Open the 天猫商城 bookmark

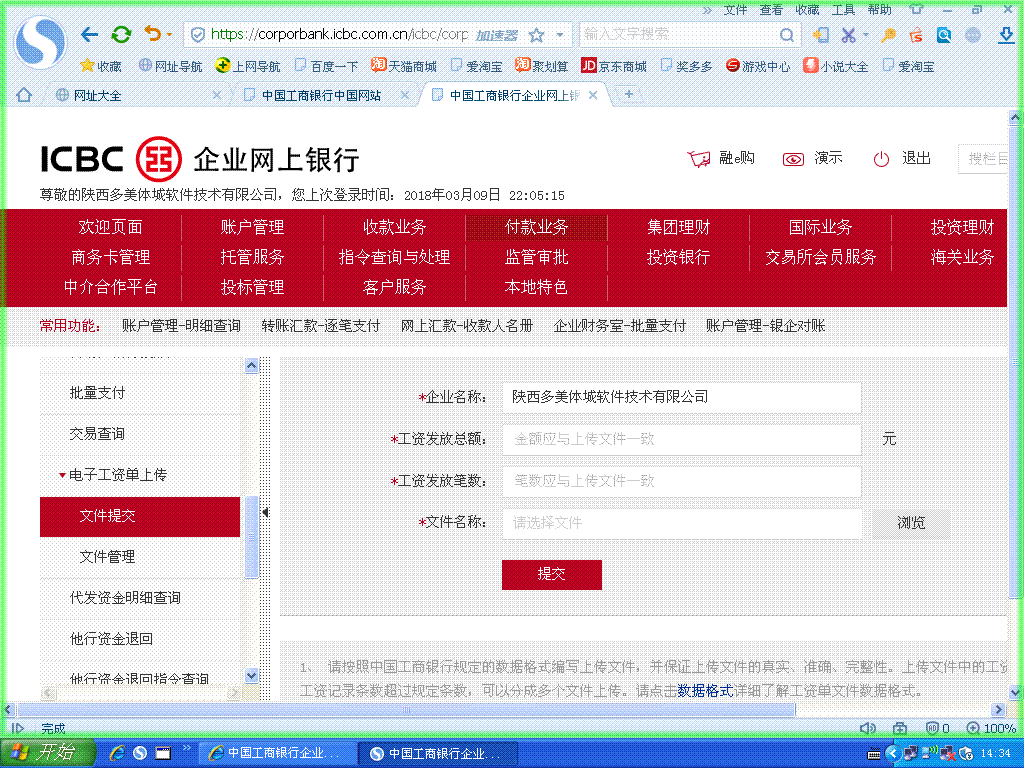tap(404, 66)
